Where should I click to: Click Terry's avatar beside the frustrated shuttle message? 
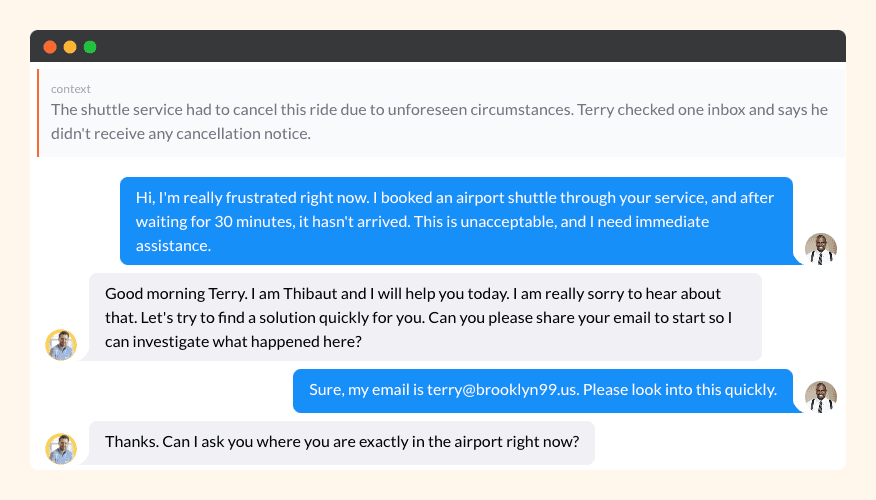[x=820, y=249]
